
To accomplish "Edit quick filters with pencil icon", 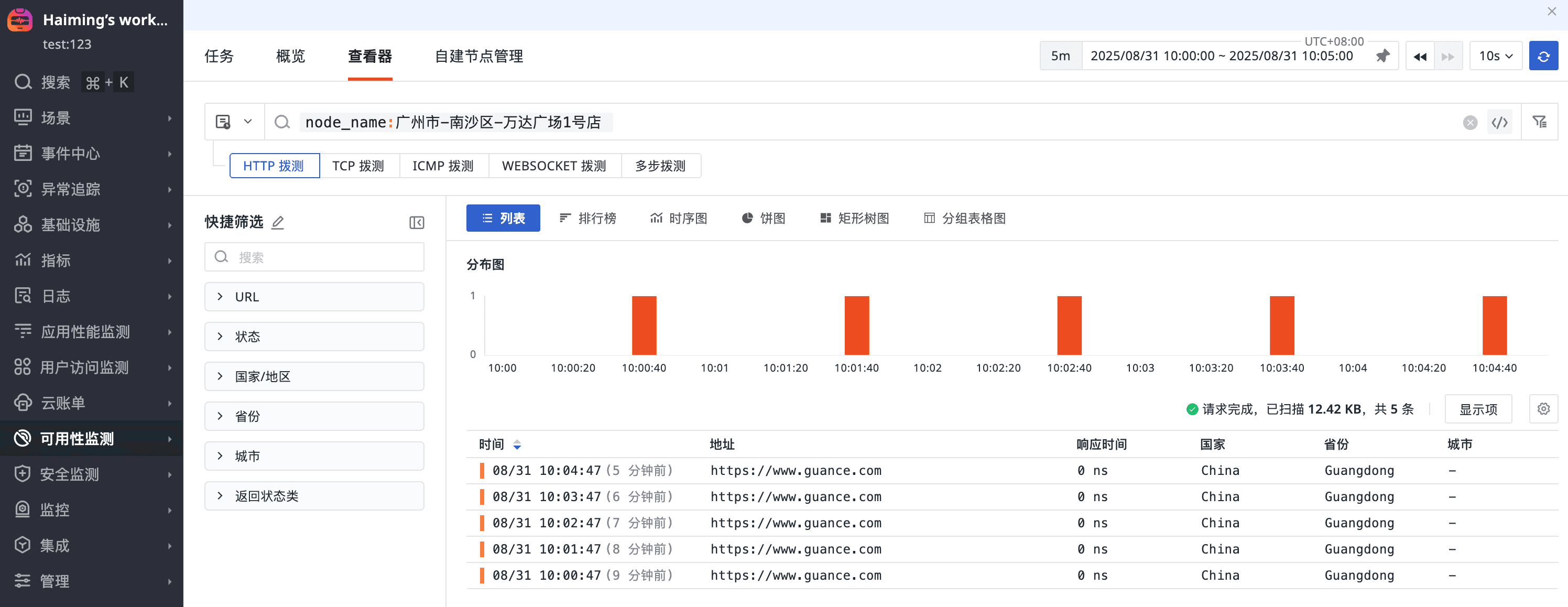I will (278, 222).
